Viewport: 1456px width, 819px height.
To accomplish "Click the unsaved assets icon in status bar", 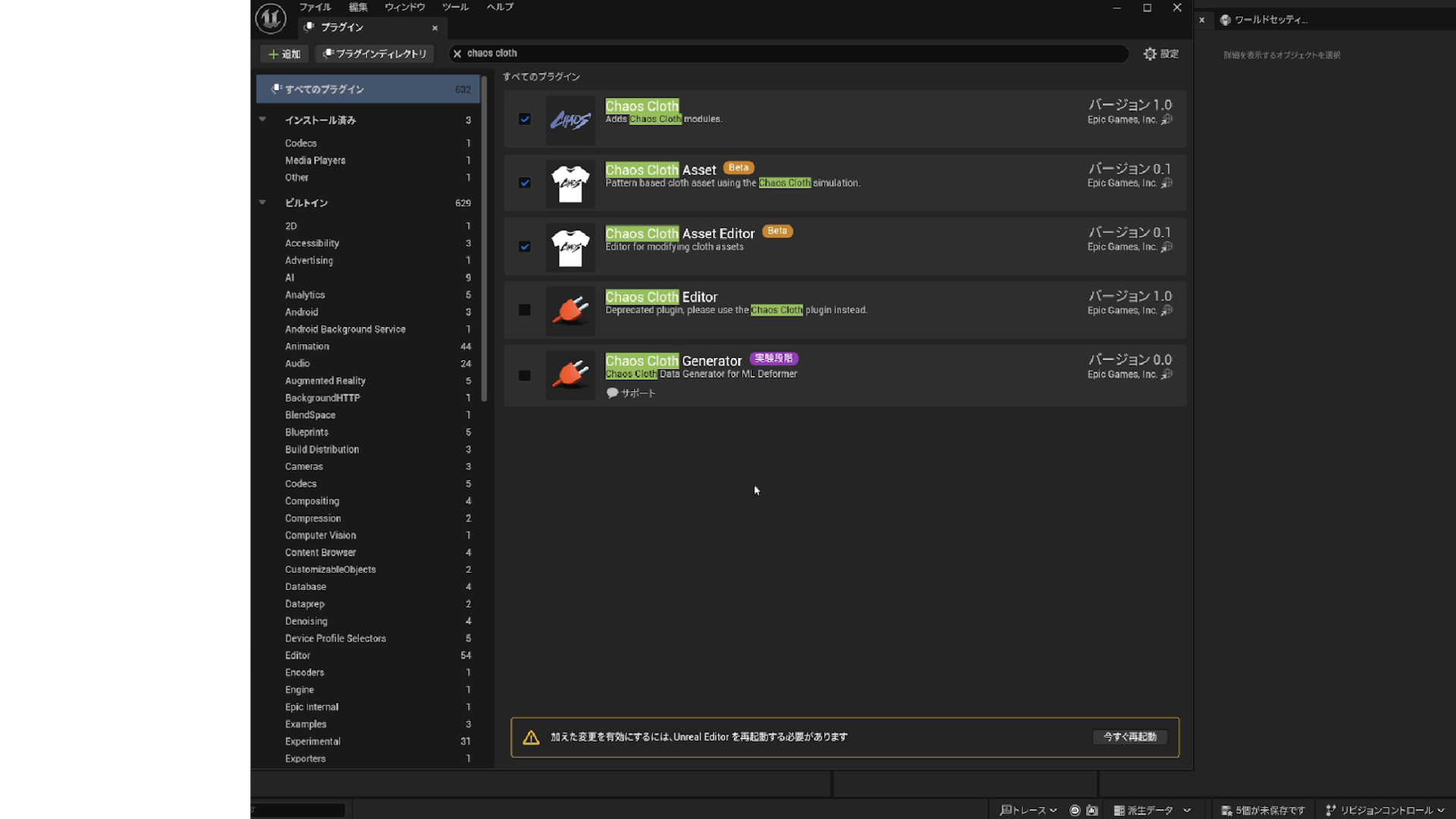I will coord(1226,811).
